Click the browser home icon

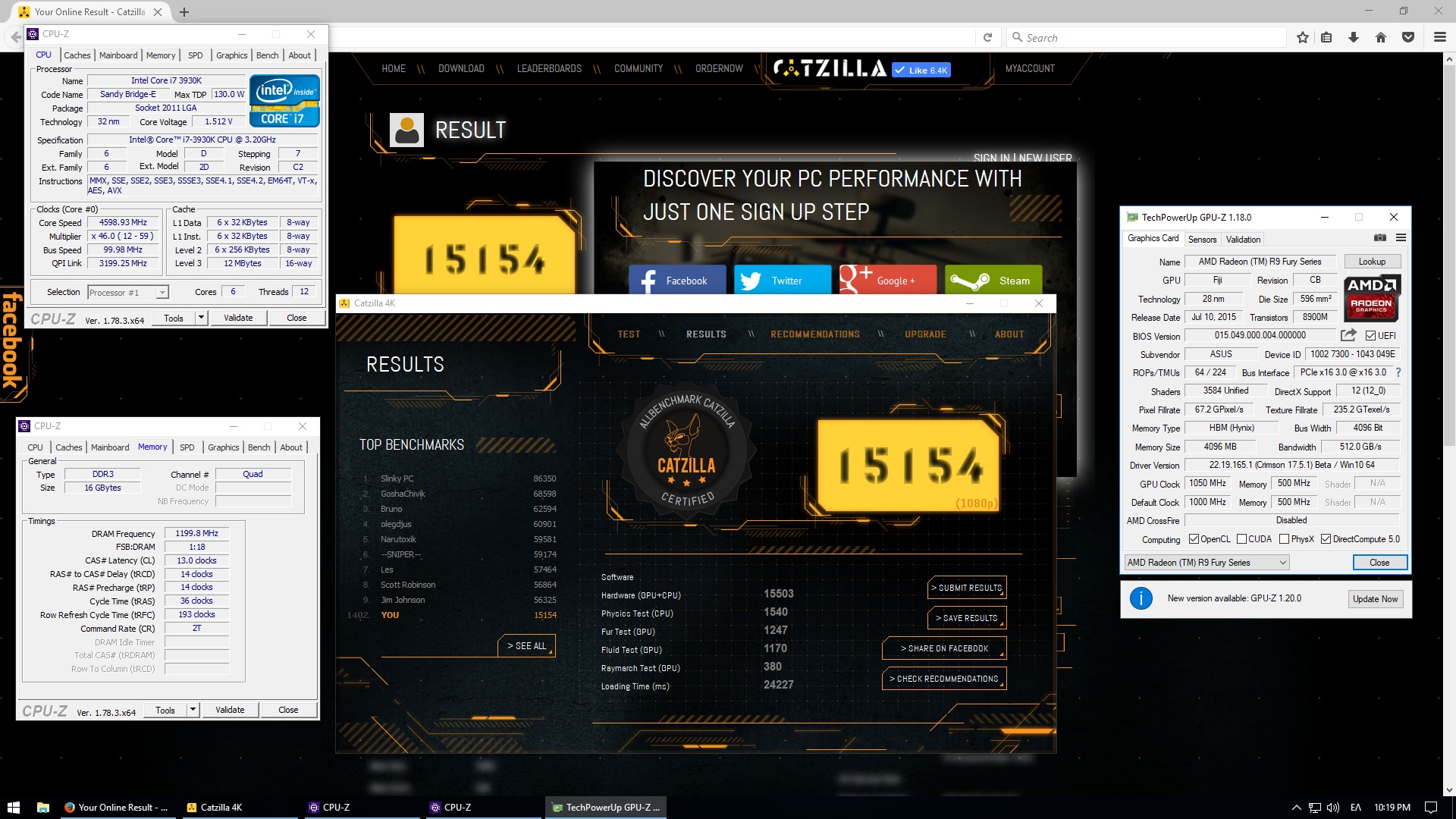coord(1381,37)
